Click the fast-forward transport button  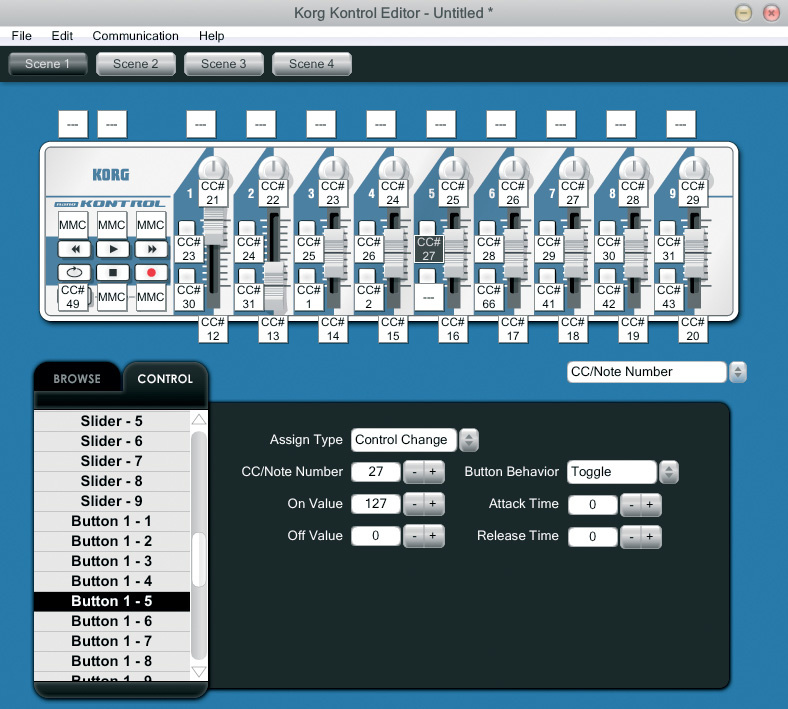151,249
